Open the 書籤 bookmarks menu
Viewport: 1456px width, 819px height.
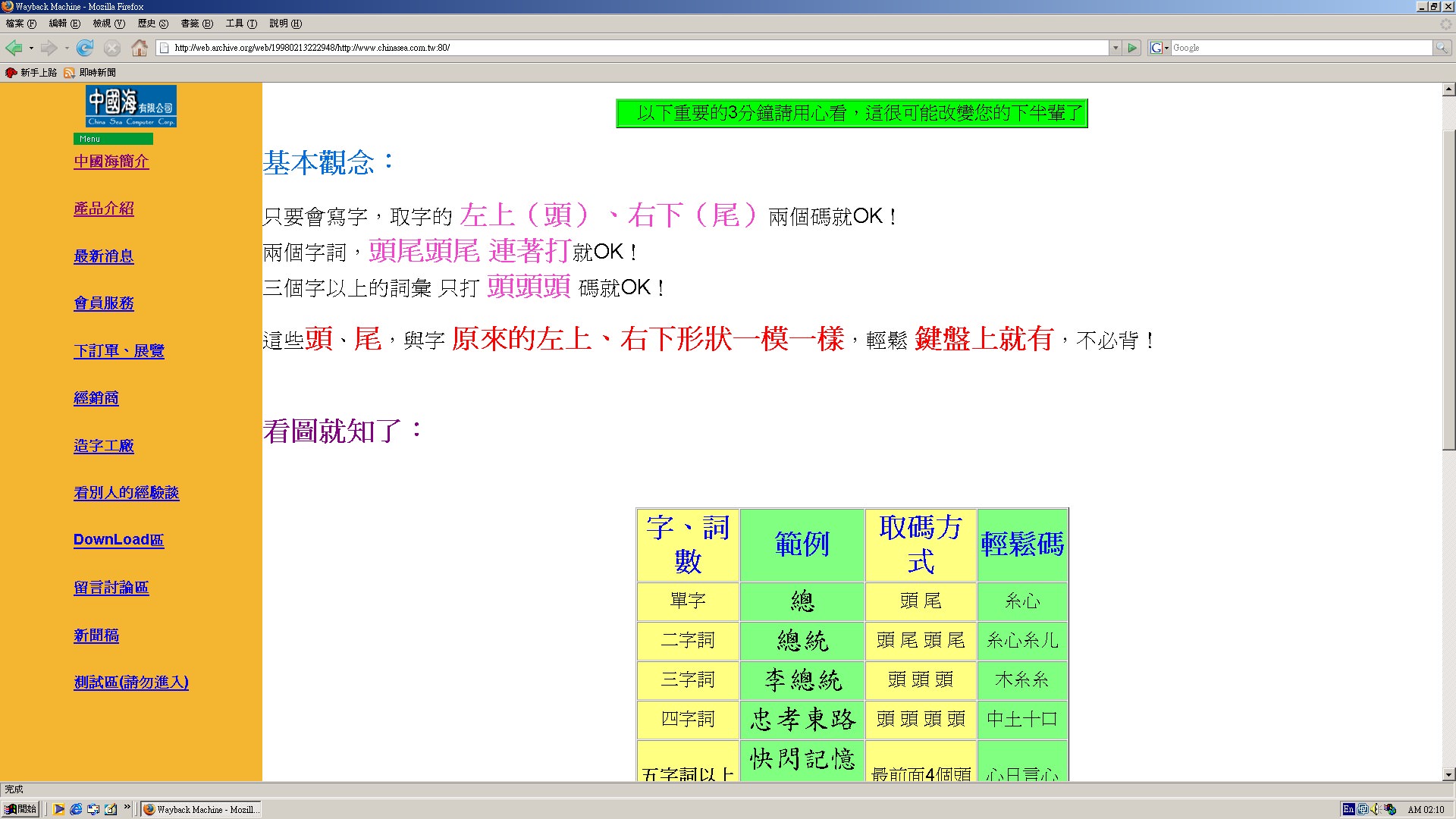[x=196, y=24]
